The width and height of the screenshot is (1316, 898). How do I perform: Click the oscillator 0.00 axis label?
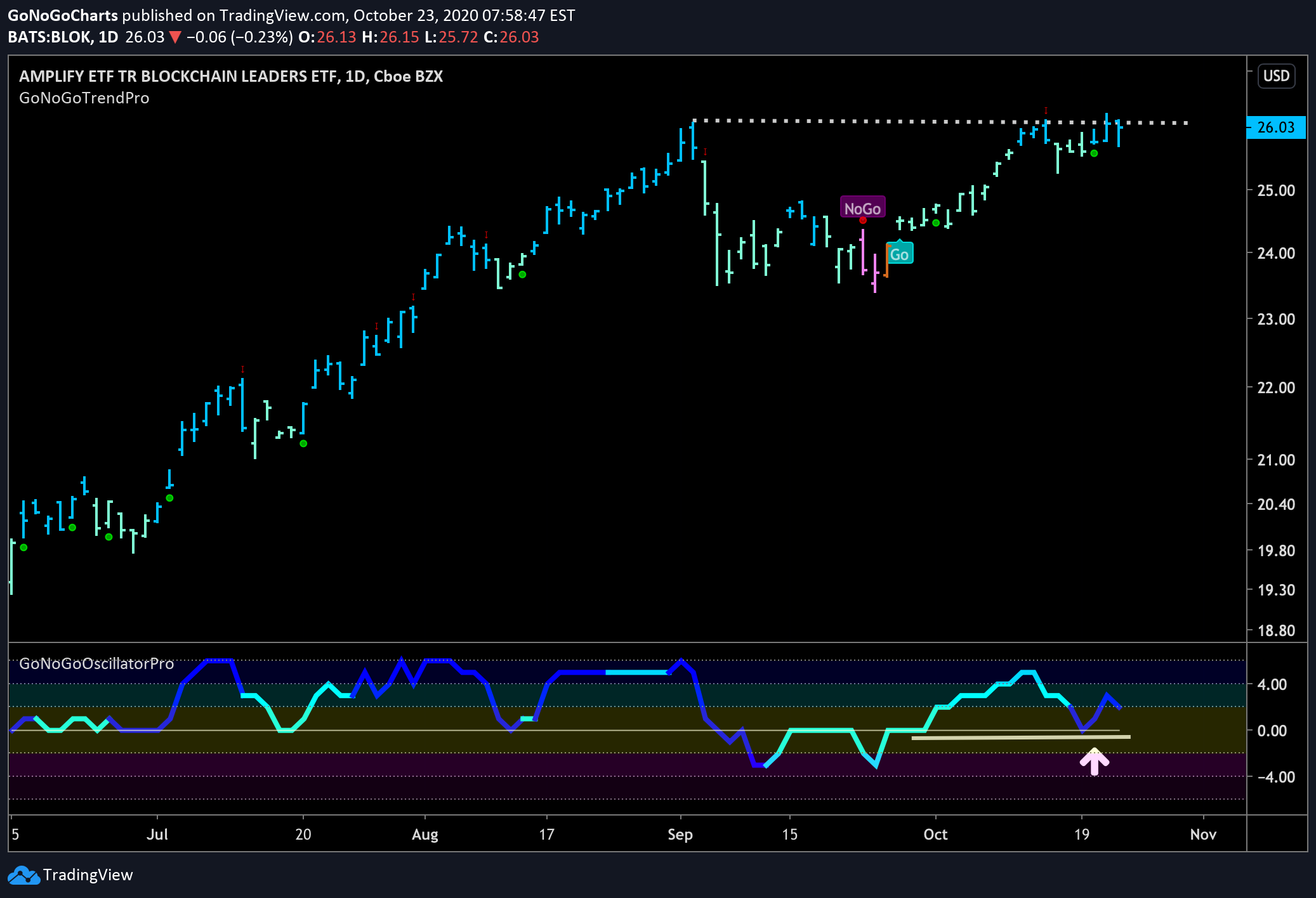click(1272, 731)
